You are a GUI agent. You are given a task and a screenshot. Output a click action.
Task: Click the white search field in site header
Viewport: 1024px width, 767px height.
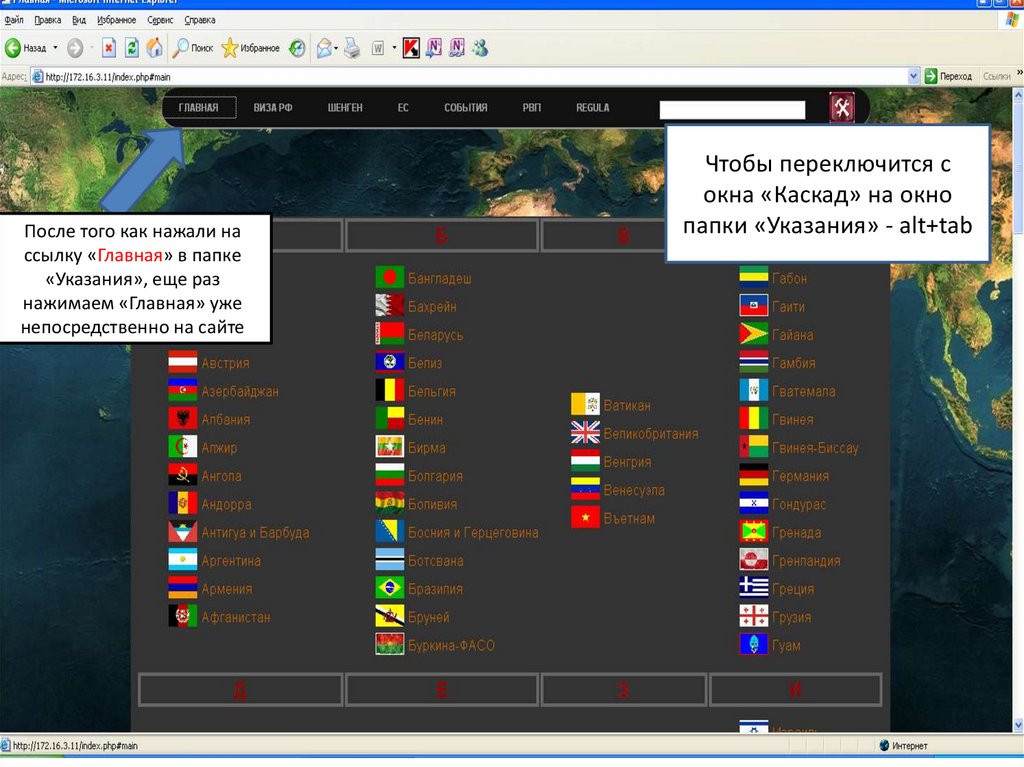pos(732,109)
